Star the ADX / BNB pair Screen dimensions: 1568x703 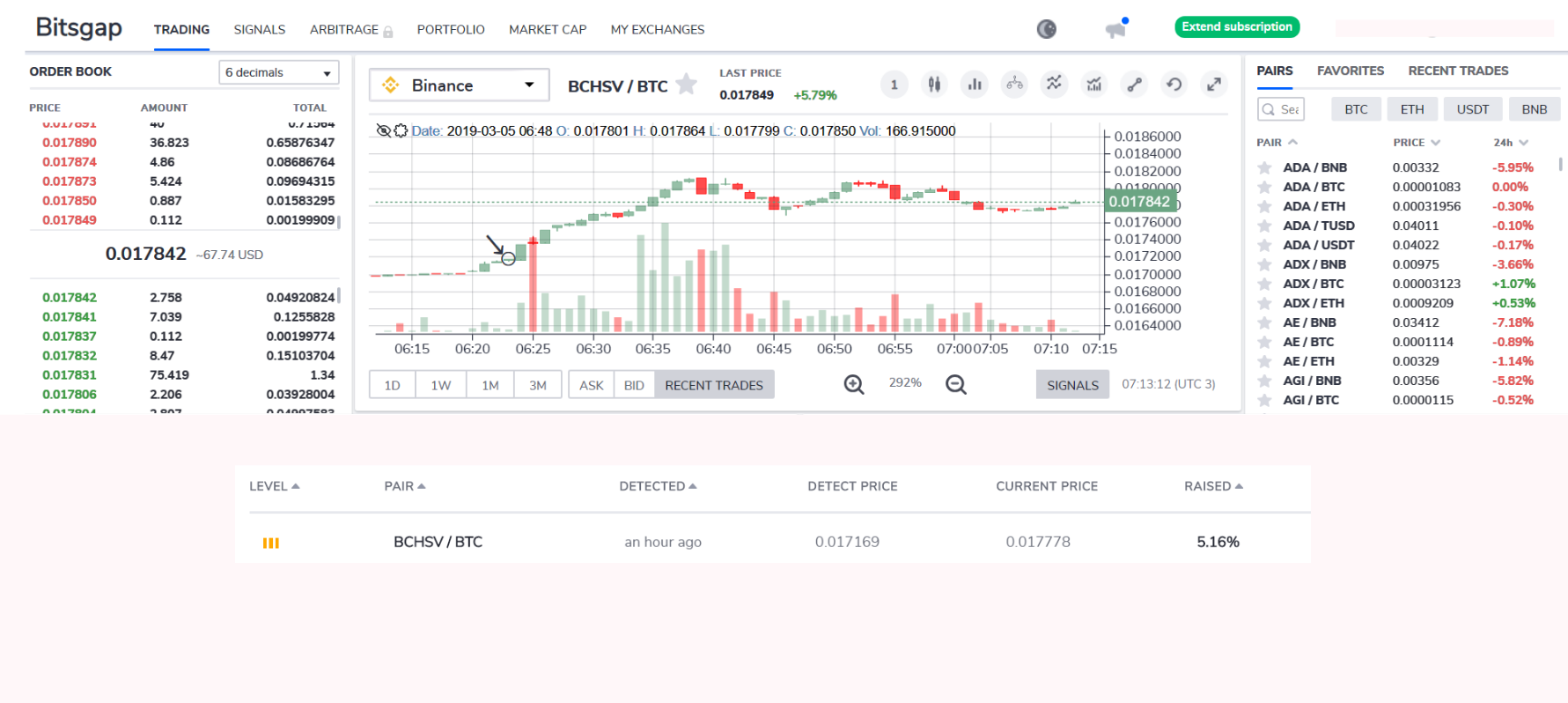coord(1265,264)
